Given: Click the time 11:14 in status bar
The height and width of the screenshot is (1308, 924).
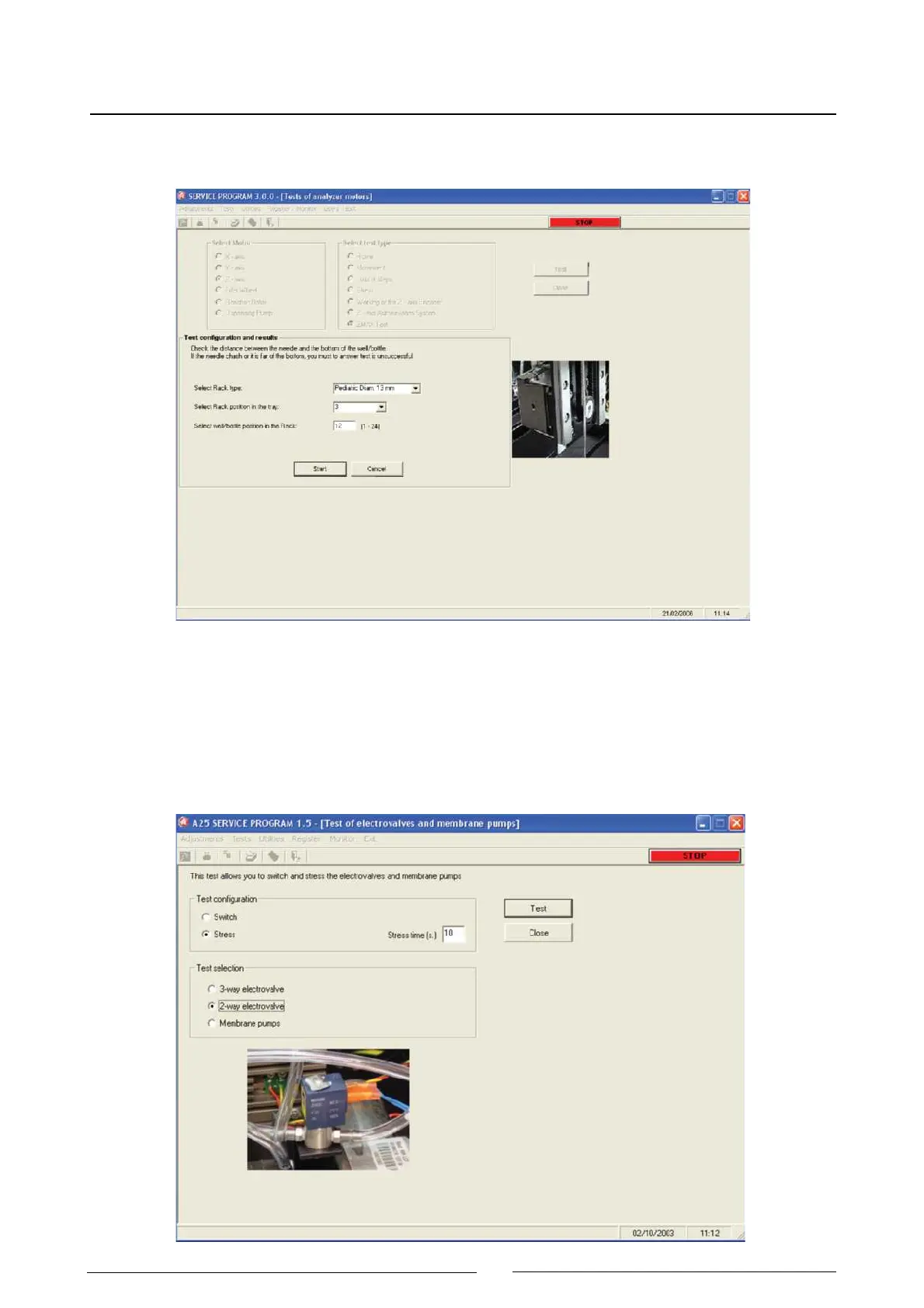Looking at the screenshot, I should coord(721,614).
